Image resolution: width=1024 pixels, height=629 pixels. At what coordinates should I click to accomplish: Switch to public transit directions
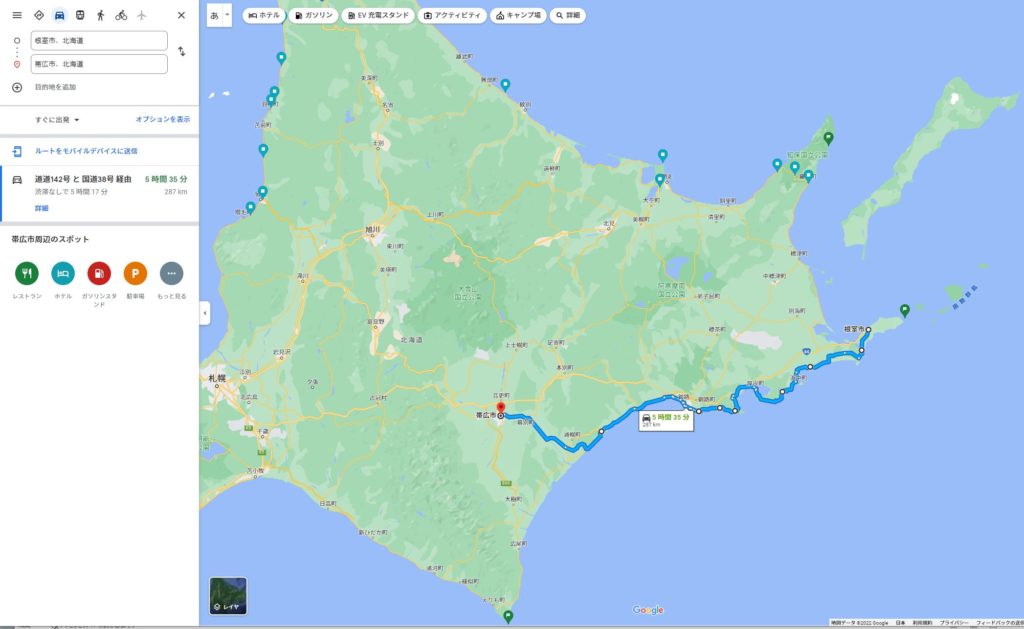coord(80,15)
